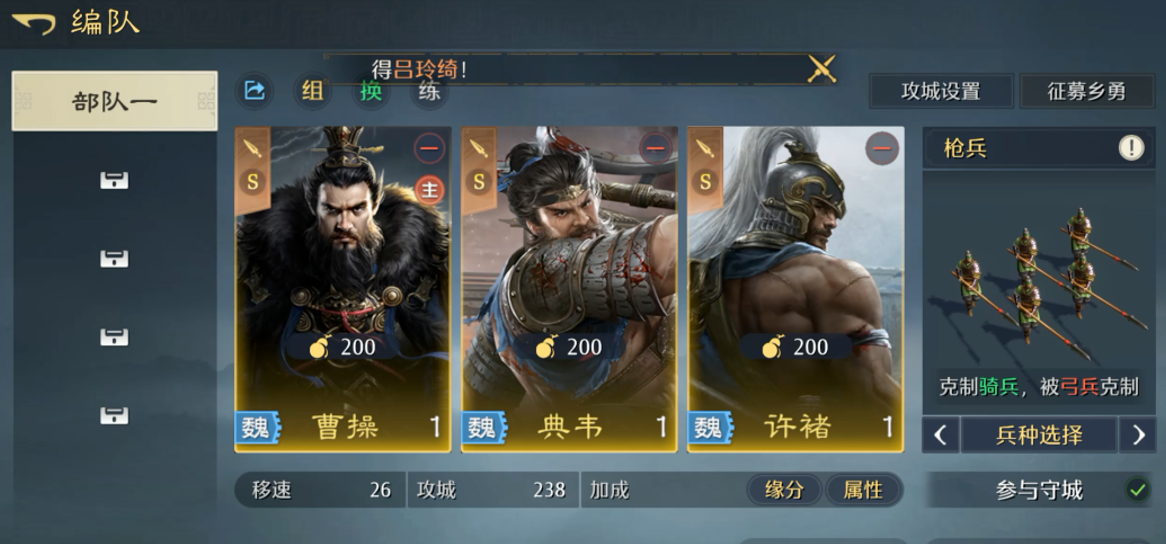Open the 兵种选择 selector
Viewport: 1166px width, 544px height.
click(1039, 435)
